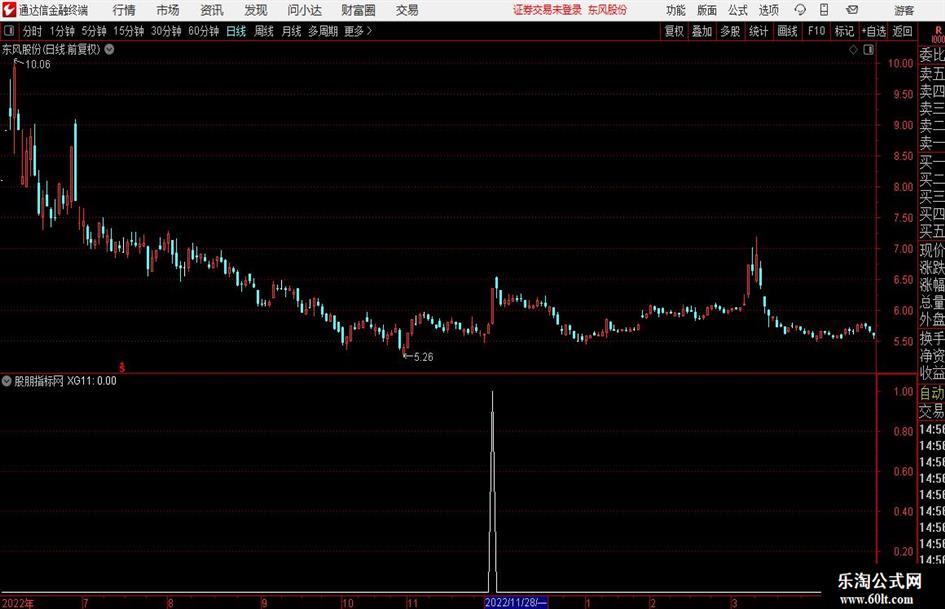Open the 问小达 menu
Screen dimensions: 945x609
coord(304,10)
